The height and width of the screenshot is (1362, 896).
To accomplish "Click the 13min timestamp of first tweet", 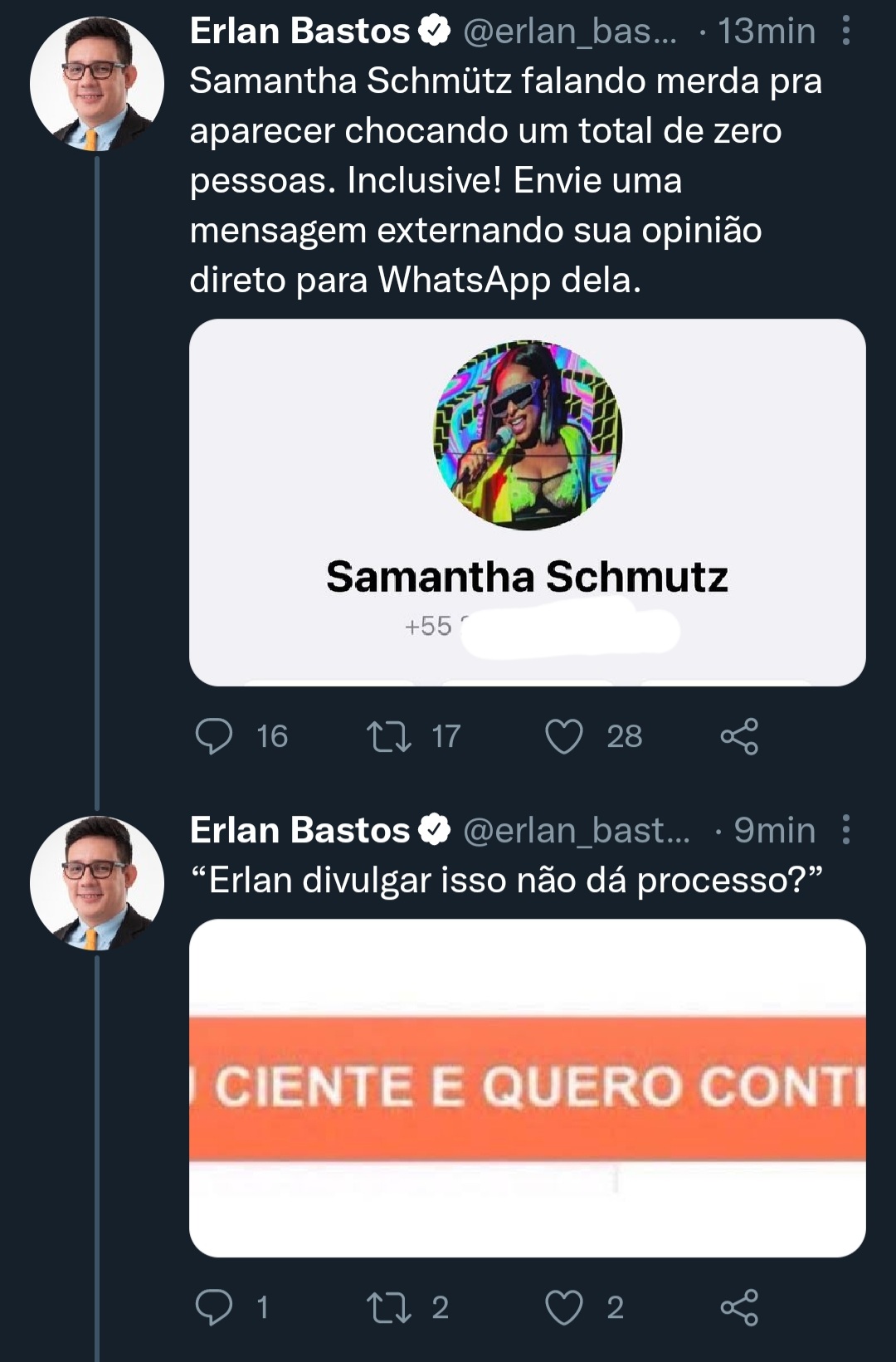I will 766,31.
